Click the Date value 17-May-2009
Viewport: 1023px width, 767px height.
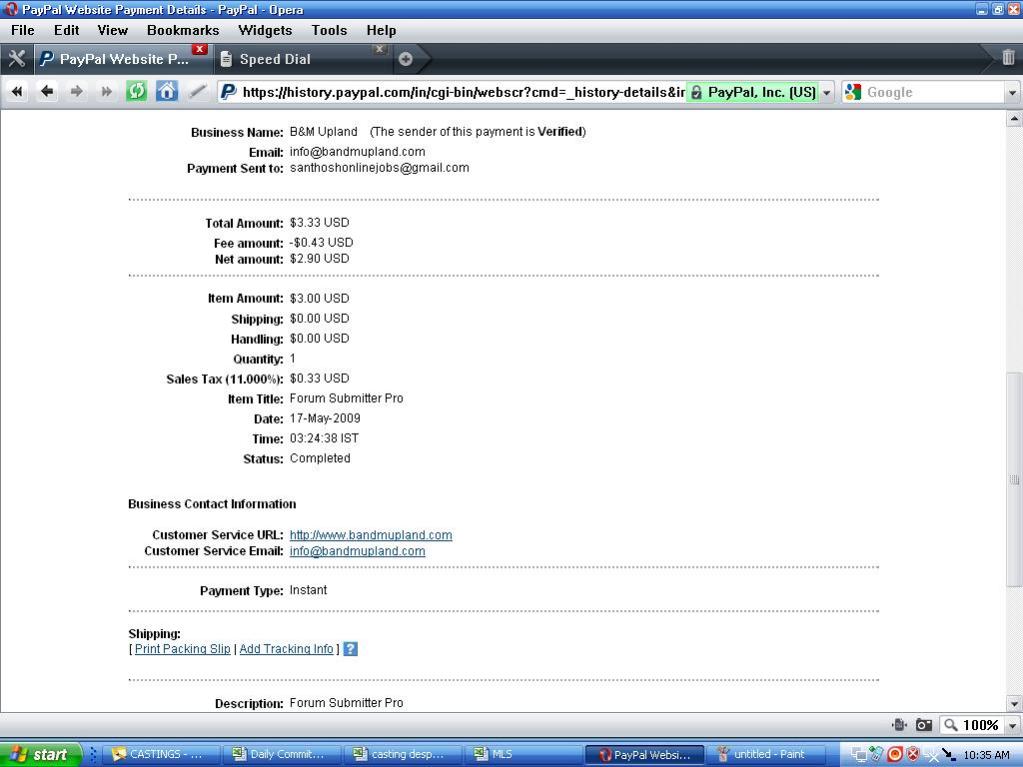pos(325,418)
